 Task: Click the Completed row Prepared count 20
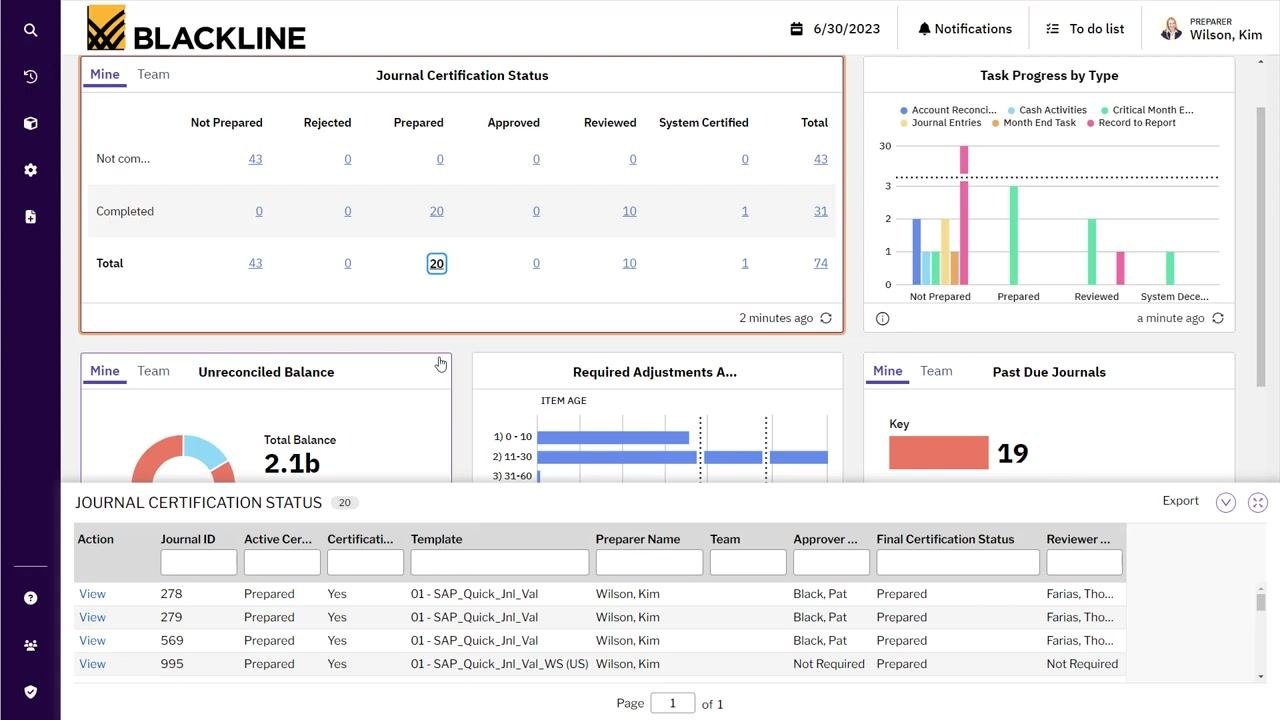tap(436, 211)
